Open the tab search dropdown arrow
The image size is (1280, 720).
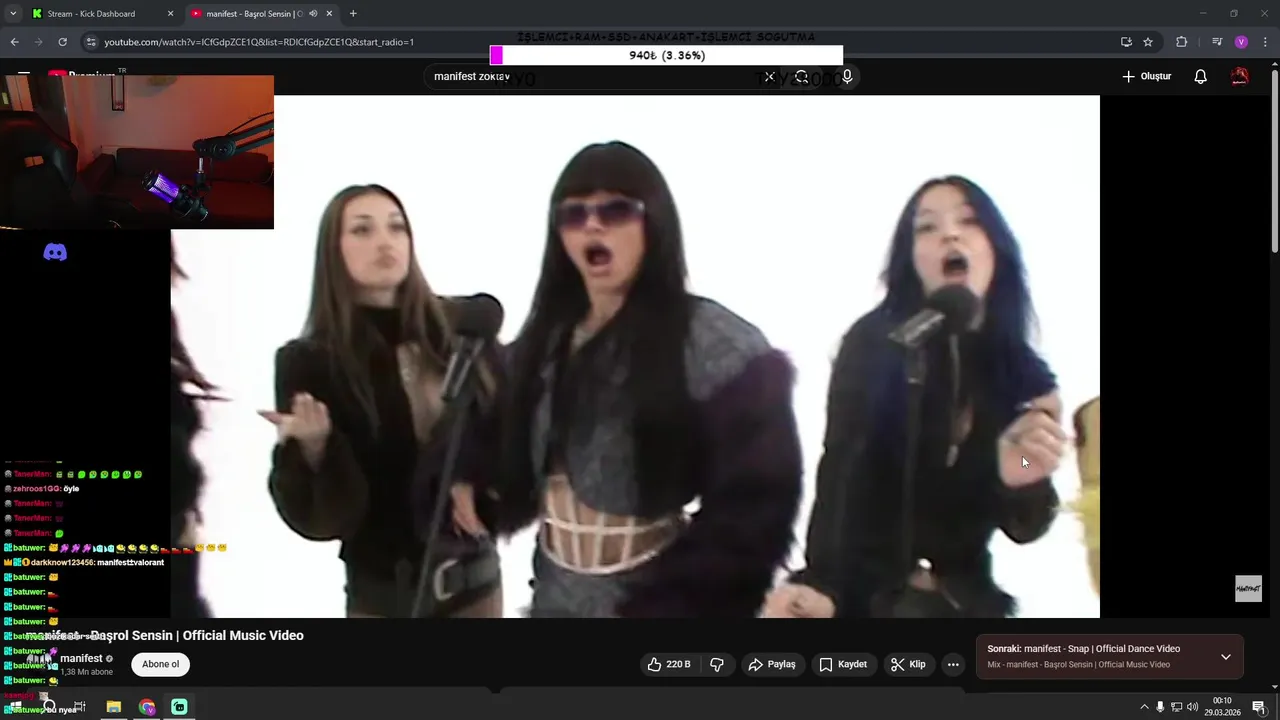(13, 14)
